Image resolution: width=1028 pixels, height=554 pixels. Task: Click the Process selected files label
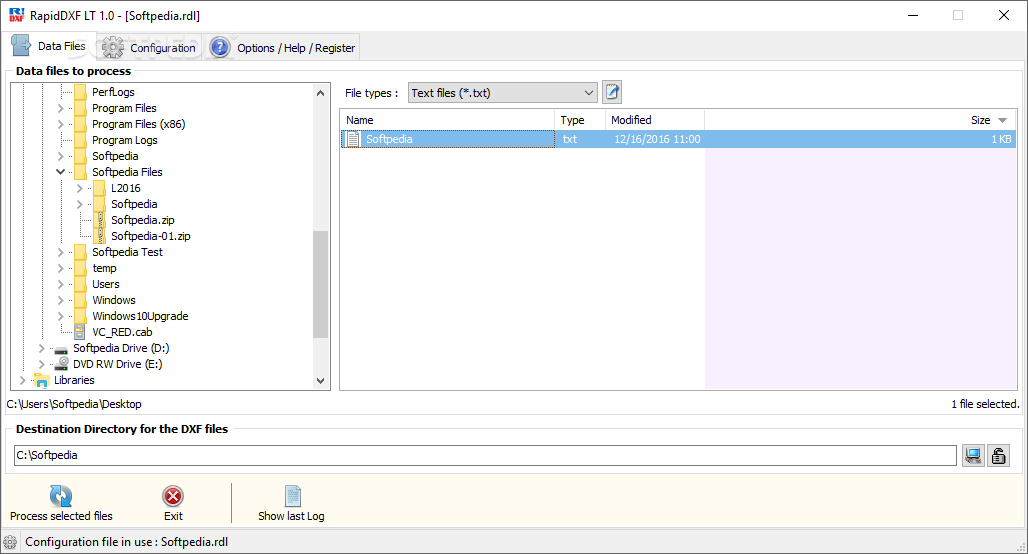point(61,516)
